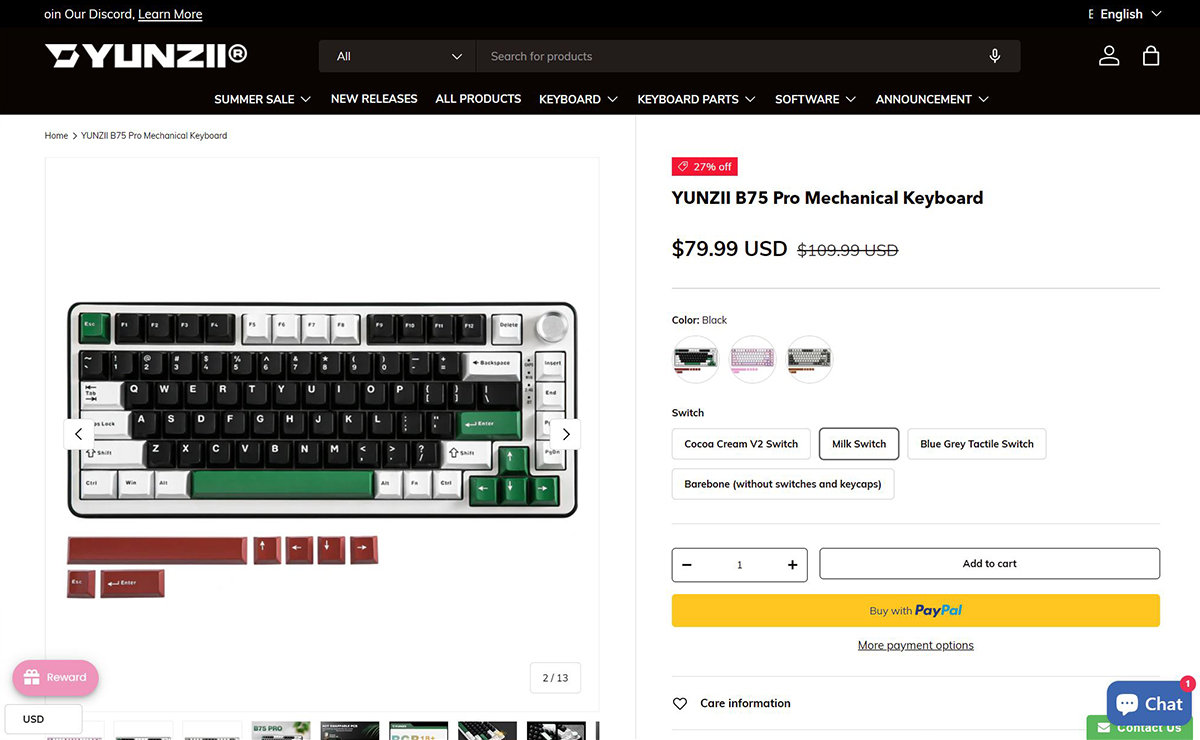
Task: Select Blue Grey Tactile Switch option
Action: [977, 444]
